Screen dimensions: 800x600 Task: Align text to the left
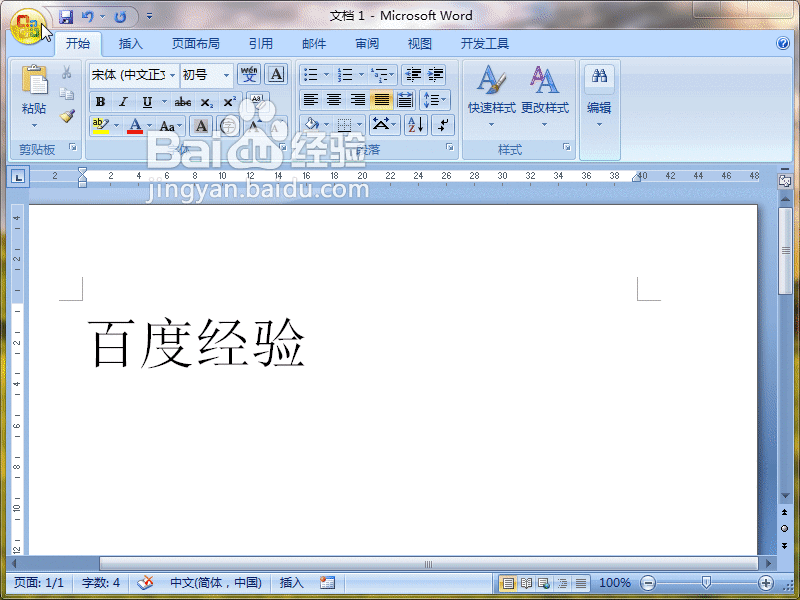310,99
